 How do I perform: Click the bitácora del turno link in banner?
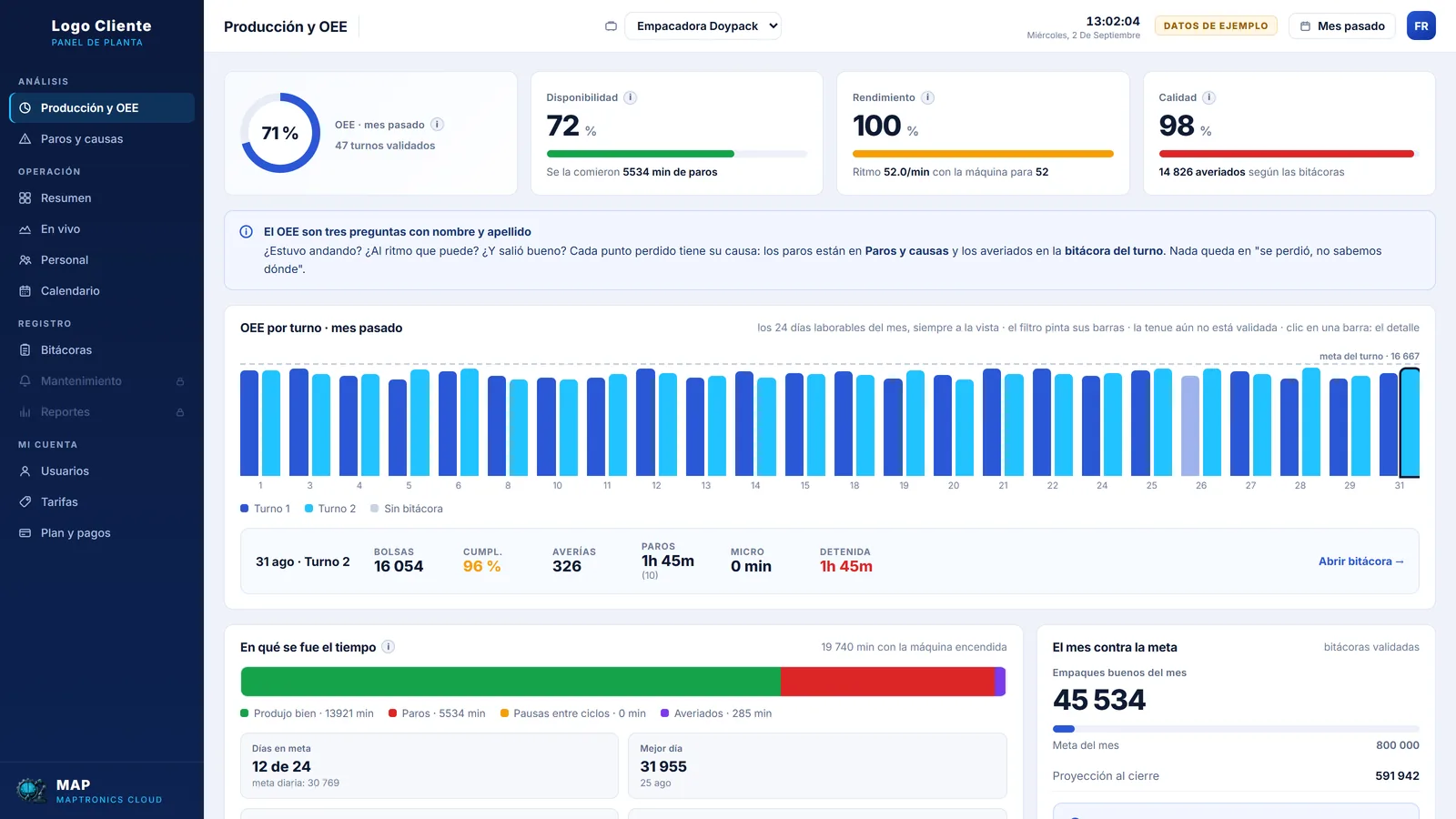[x=1114, y=251]
